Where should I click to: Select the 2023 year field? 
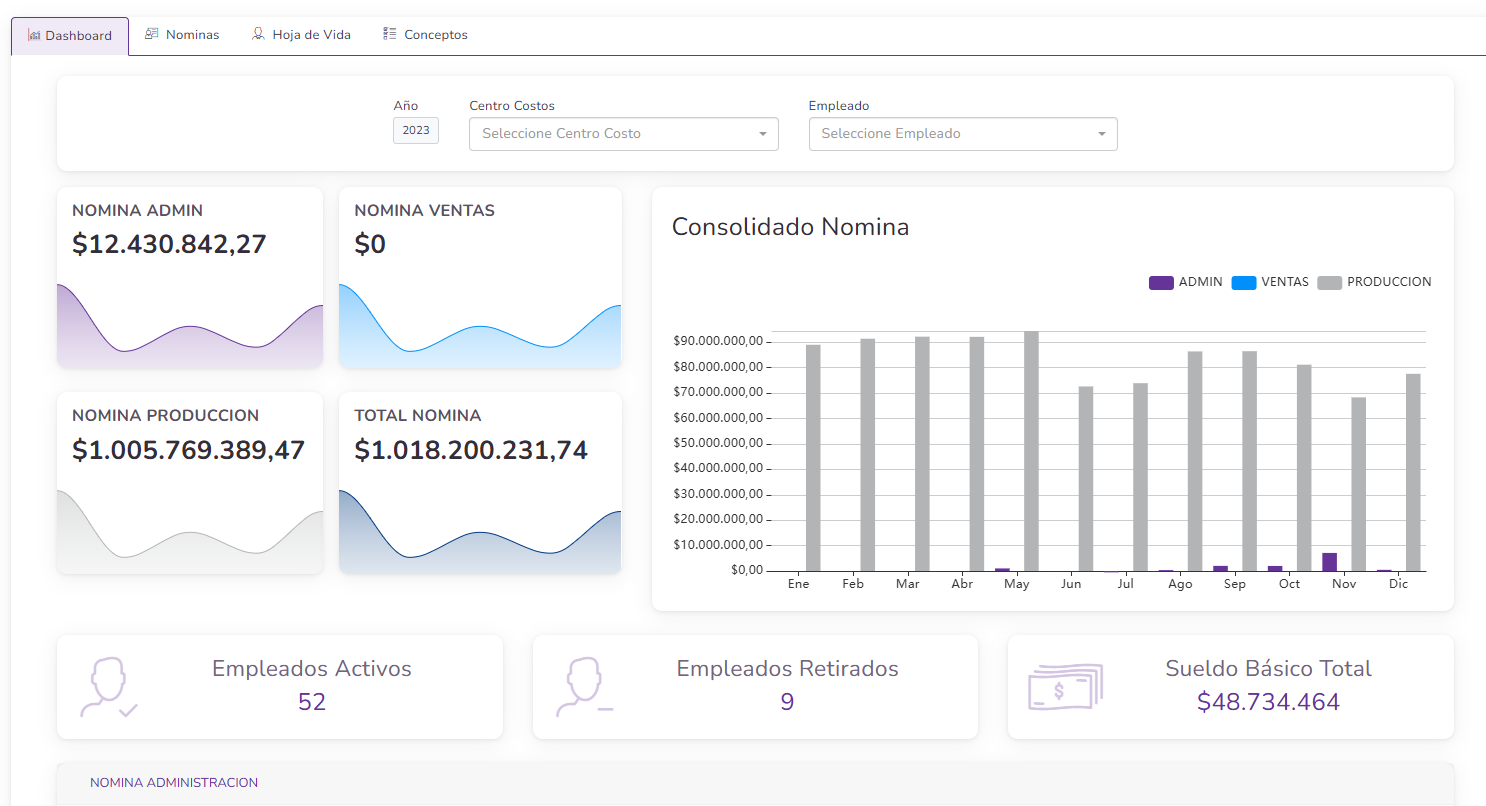pos(416,130)
